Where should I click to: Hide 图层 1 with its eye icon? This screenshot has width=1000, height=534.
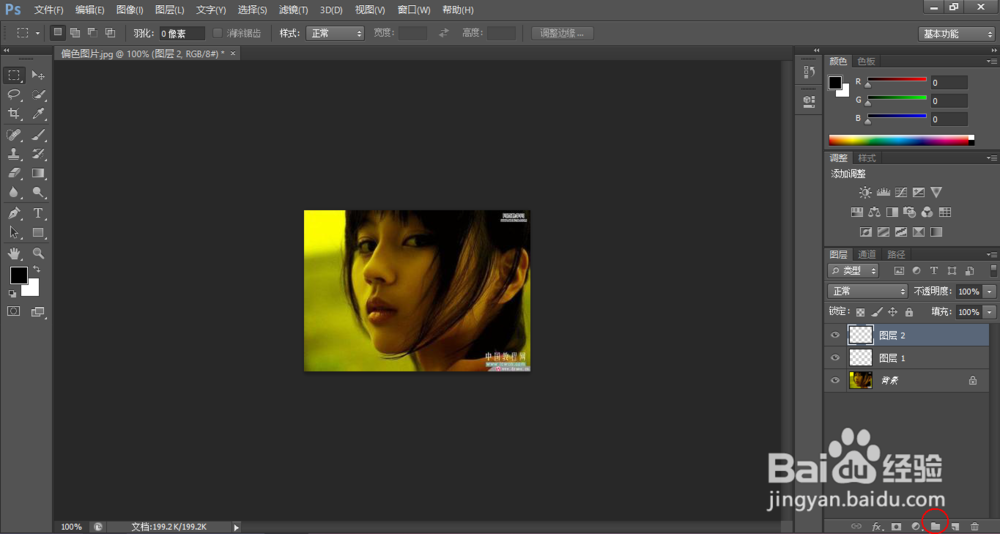pos(835,358)
